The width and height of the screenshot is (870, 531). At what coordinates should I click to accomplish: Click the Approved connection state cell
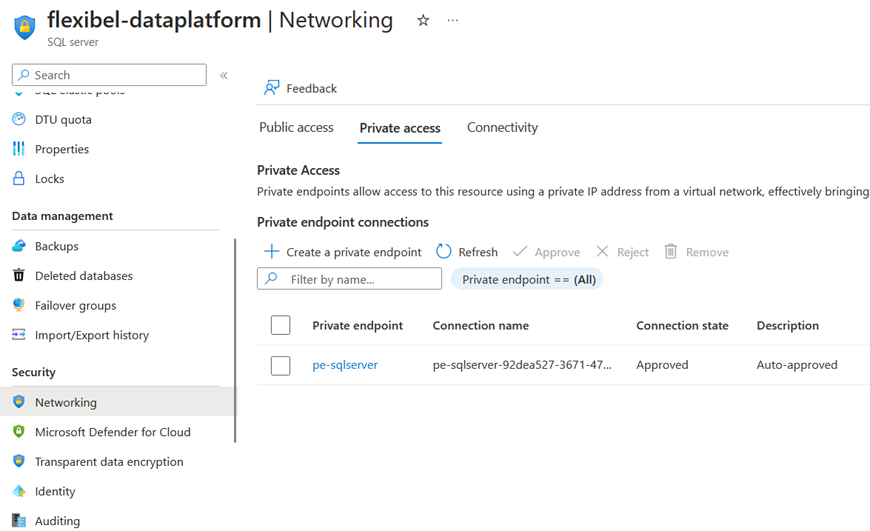click(x=662, y=365)
